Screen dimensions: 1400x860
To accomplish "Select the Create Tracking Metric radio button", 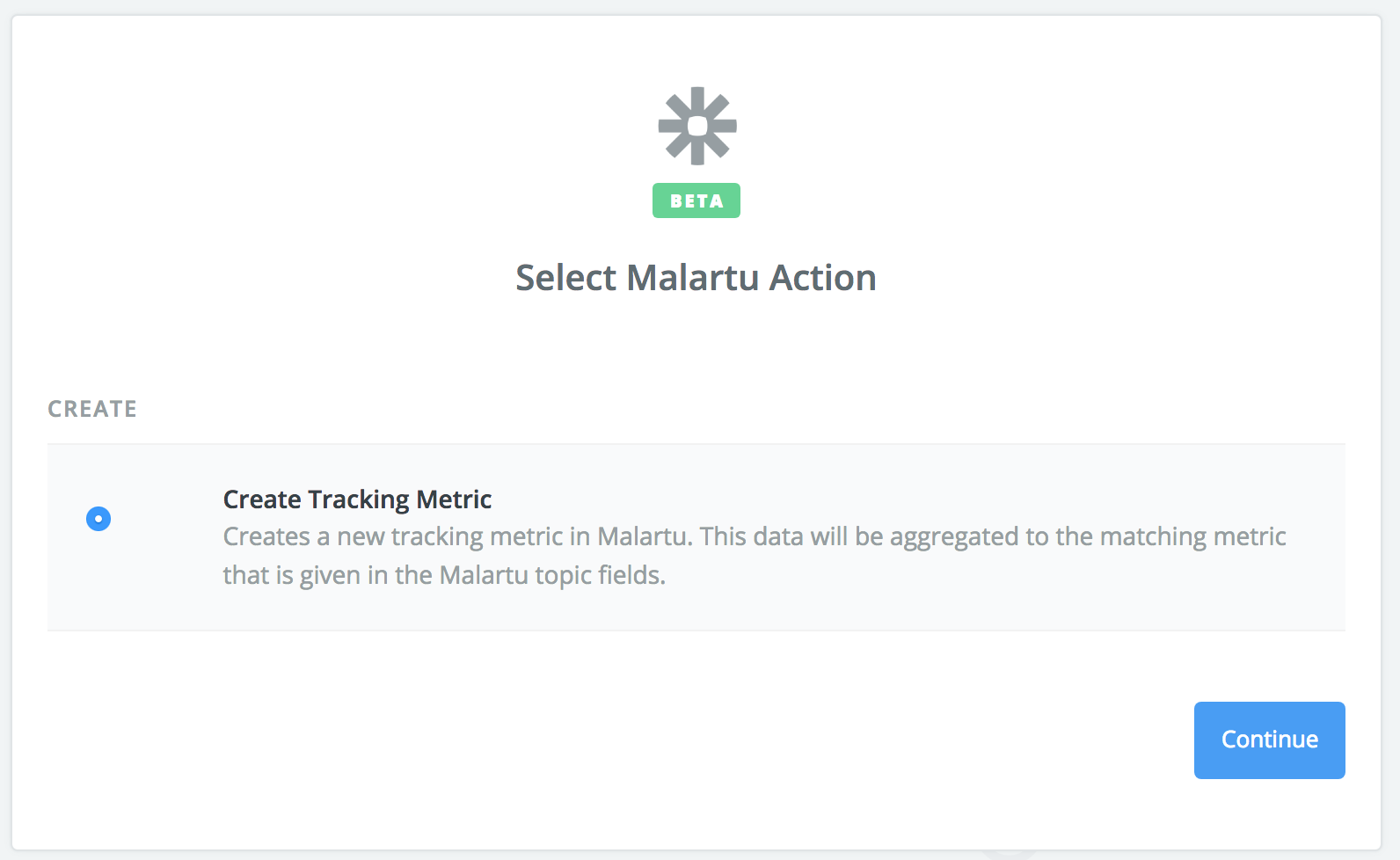I will [98, 519].
